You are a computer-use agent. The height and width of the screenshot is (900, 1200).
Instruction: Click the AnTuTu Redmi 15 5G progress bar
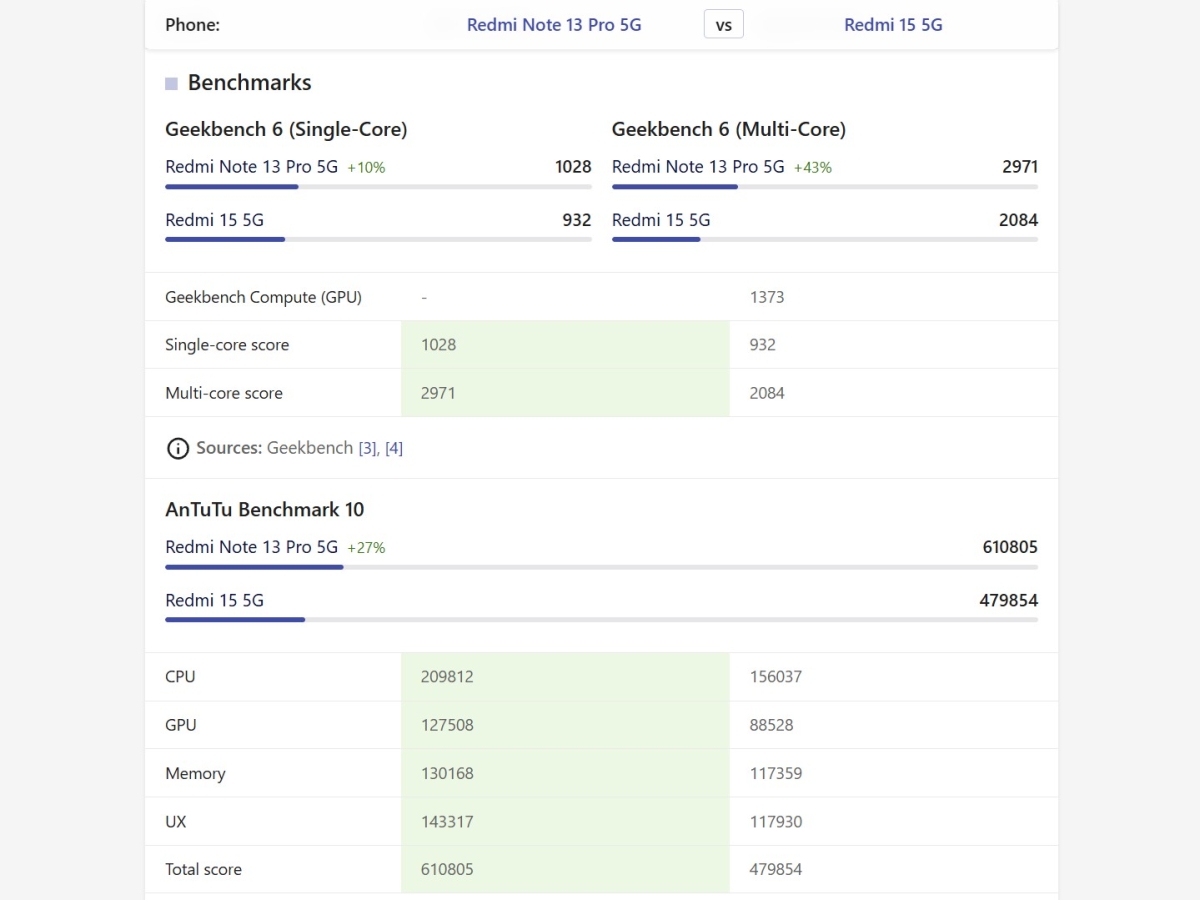pyautogui.click(x=235, y=620)
